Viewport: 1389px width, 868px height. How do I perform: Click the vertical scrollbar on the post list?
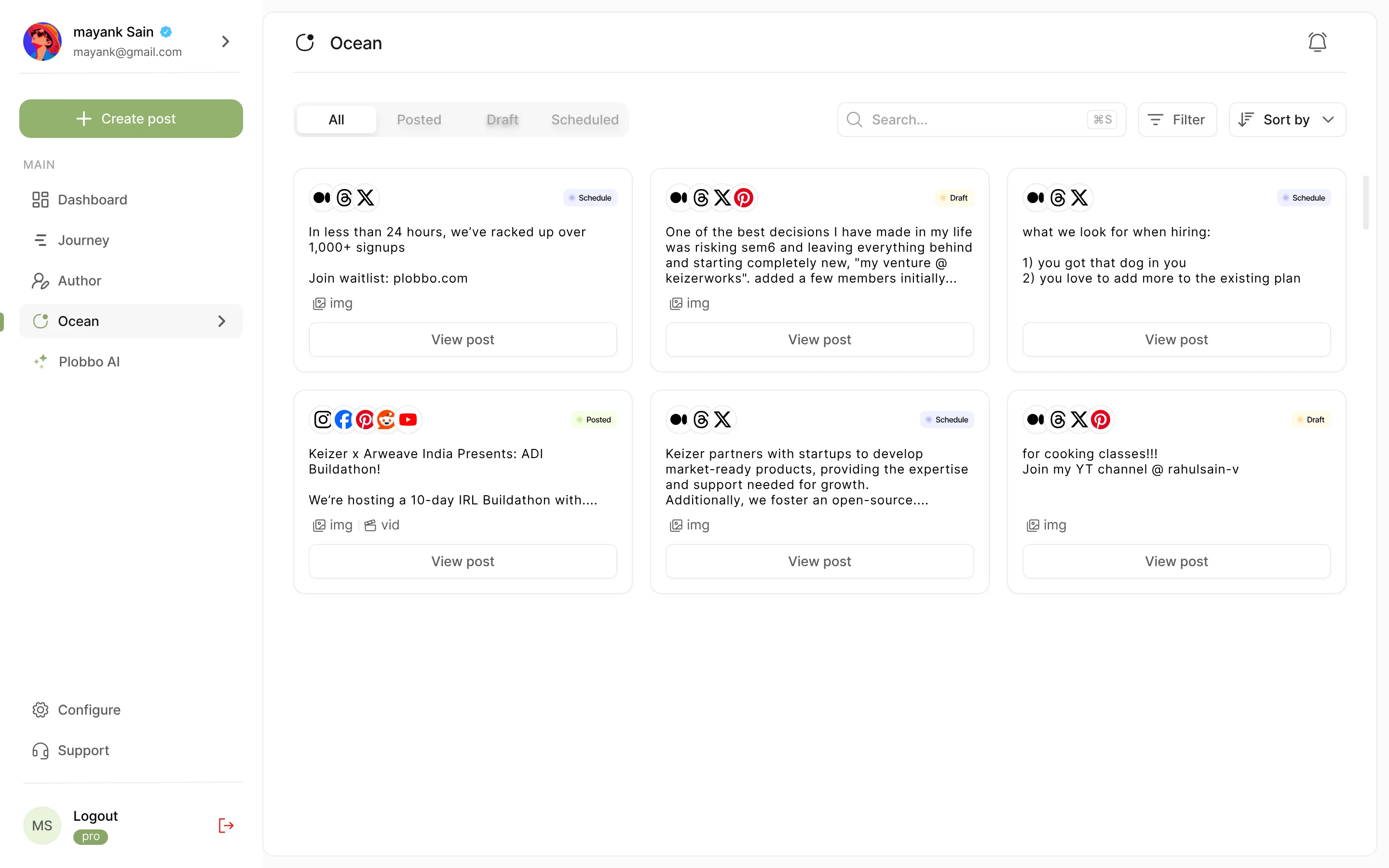point(1365,203)
